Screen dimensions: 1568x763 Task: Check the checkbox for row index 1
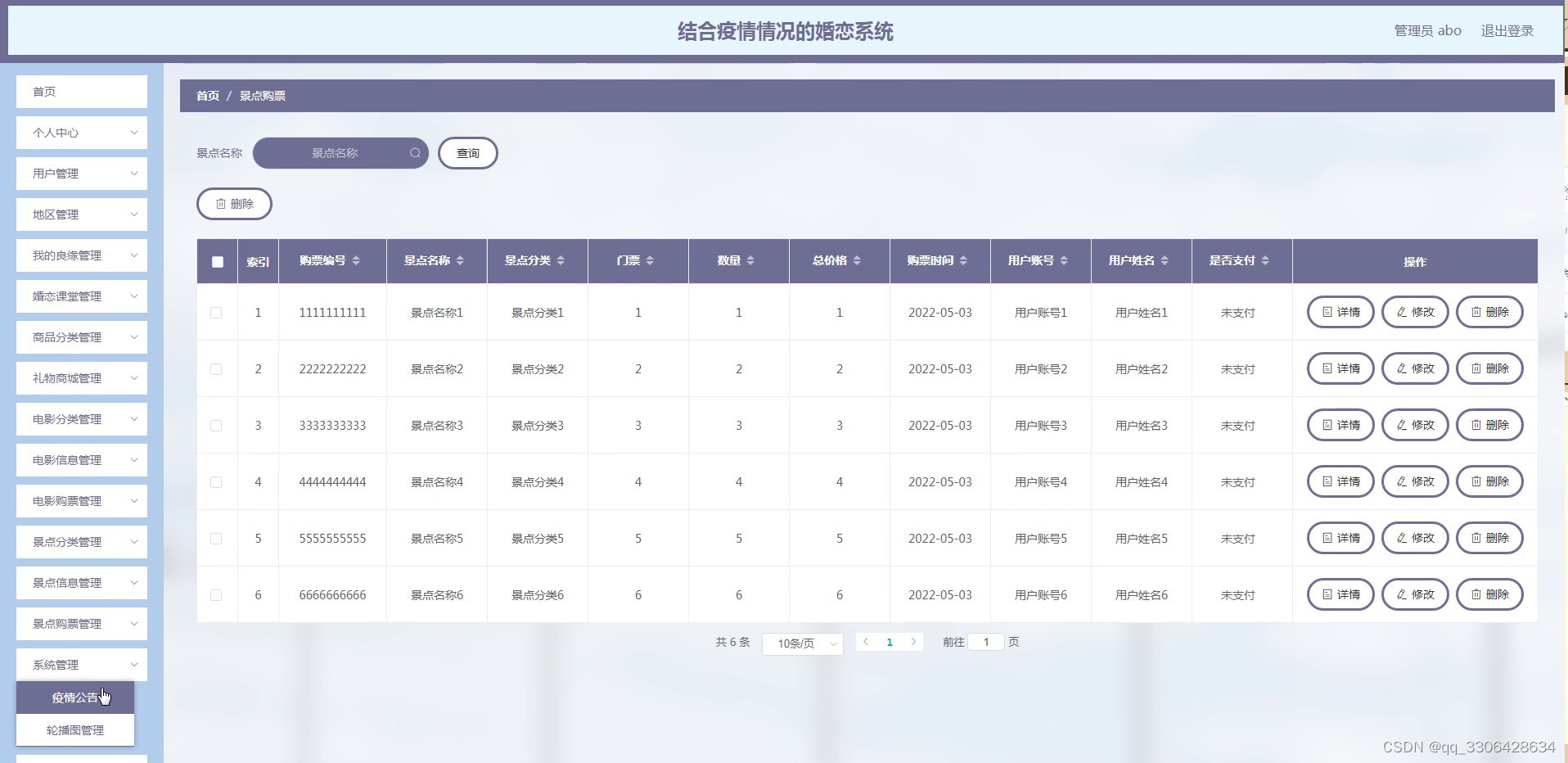pyautogui.click(x=216, y=313)
